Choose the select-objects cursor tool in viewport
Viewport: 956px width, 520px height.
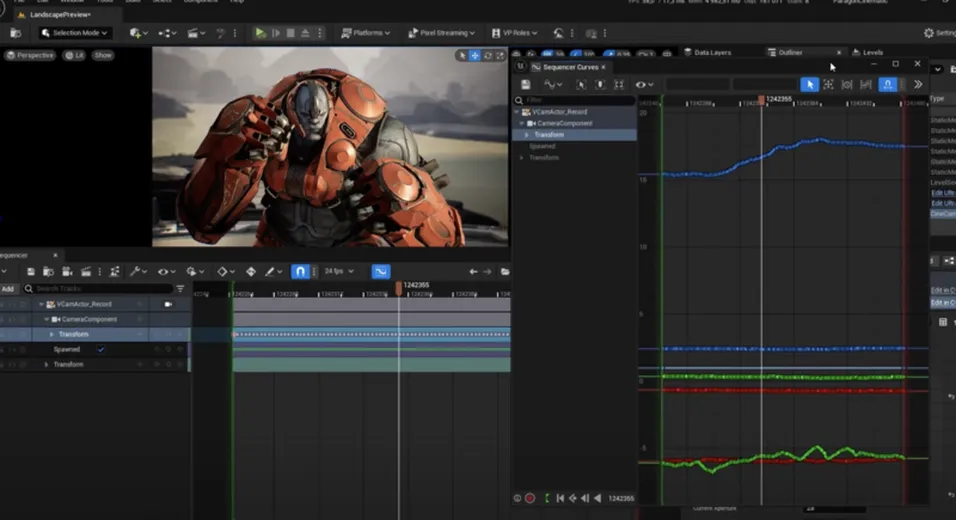coord(462,55)
